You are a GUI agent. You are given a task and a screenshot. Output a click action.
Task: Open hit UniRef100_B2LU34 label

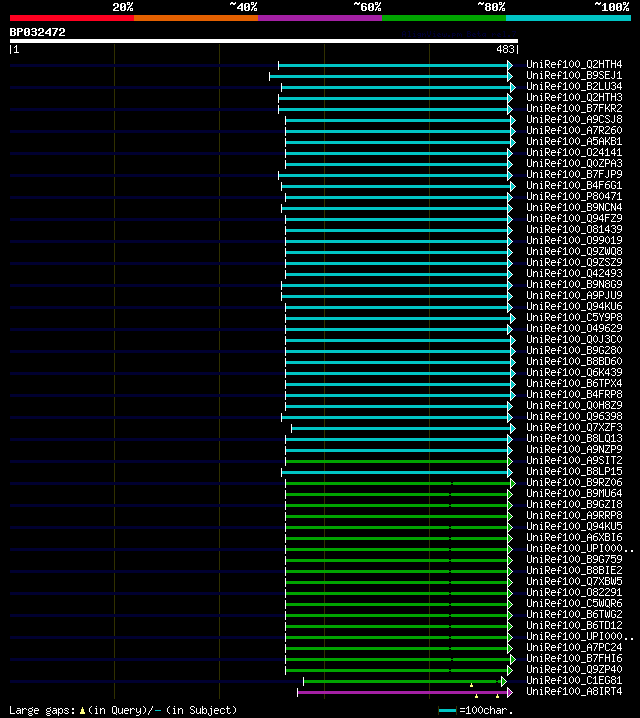574,86
